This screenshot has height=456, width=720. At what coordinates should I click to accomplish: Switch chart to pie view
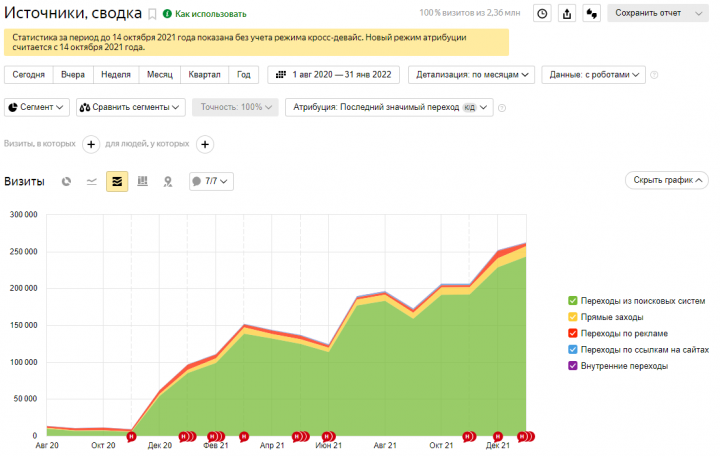tap(67, 181)
